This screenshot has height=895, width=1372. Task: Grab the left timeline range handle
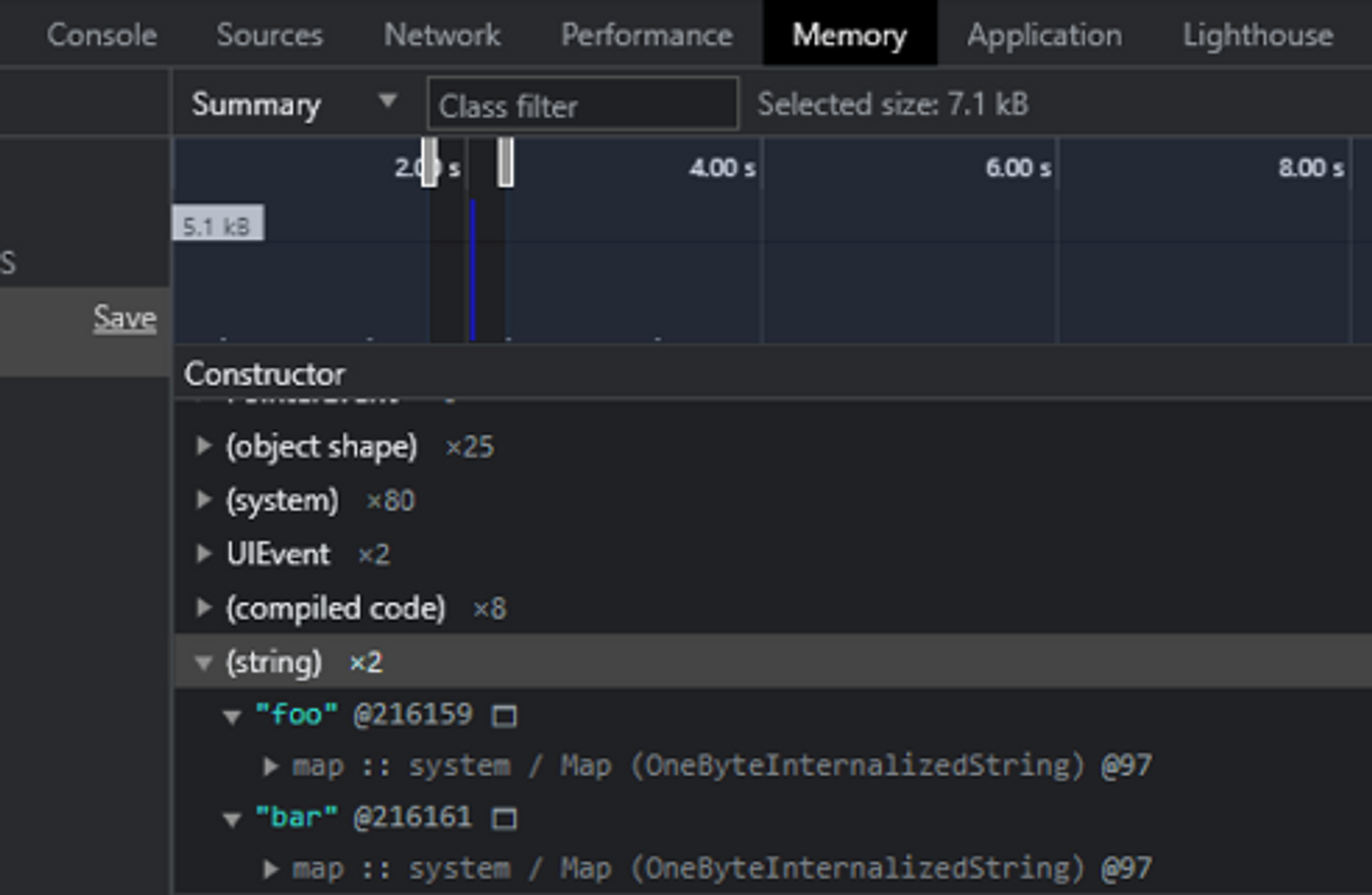(x=429, y=161)
